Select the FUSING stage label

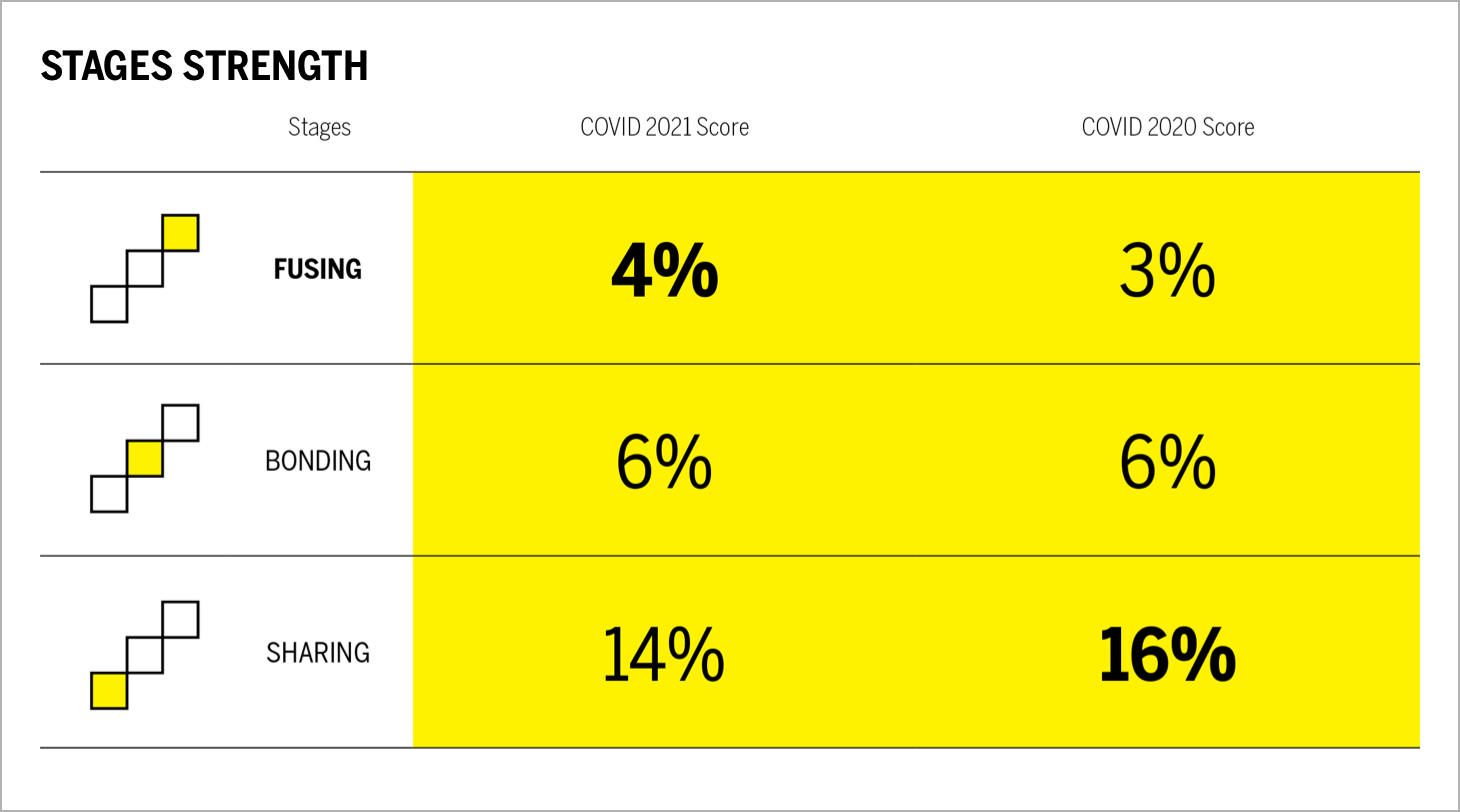pyautogui.click(x=318, y=269)
